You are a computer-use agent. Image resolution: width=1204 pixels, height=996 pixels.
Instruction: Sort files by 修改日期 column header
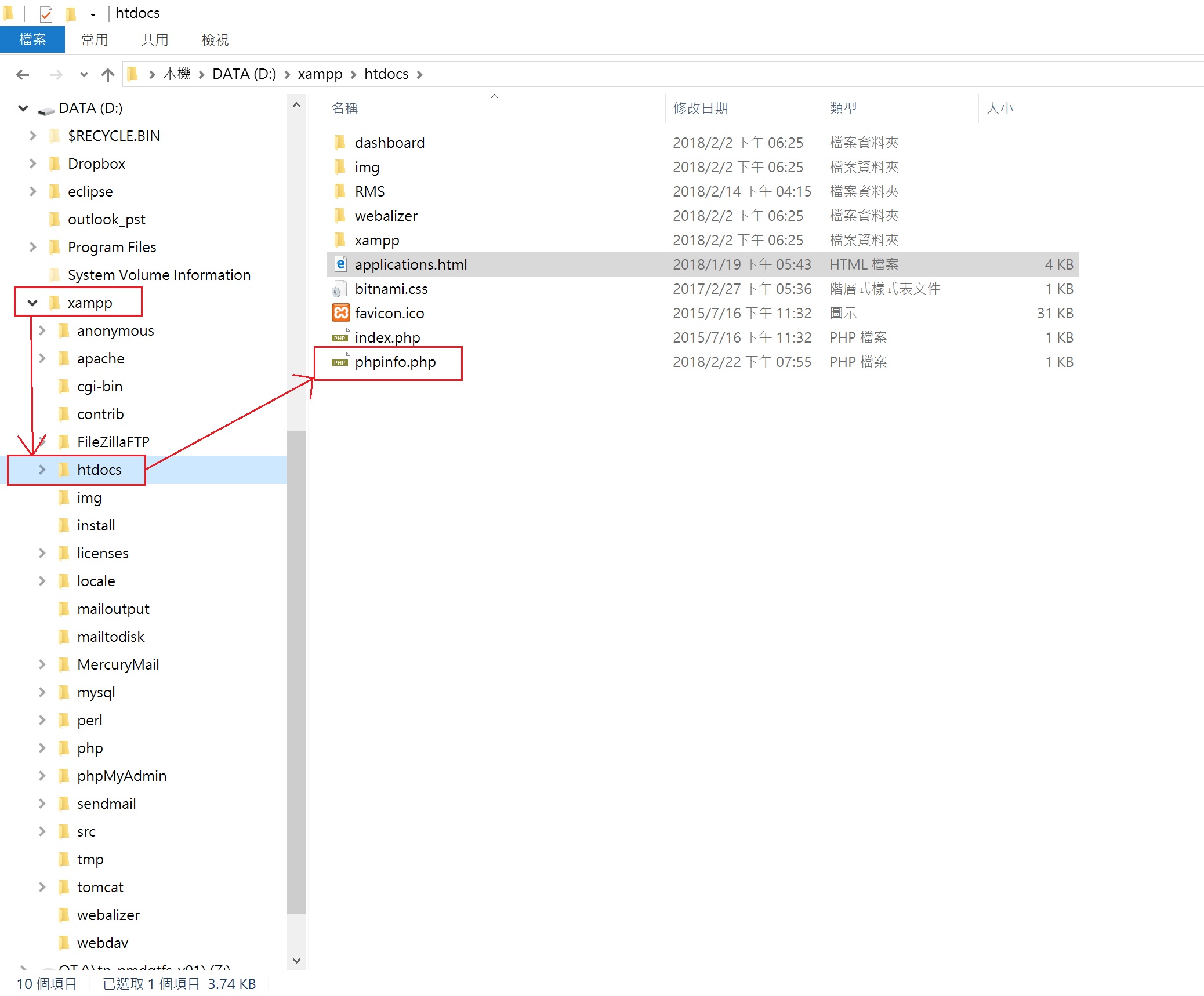tap(701, 108)
